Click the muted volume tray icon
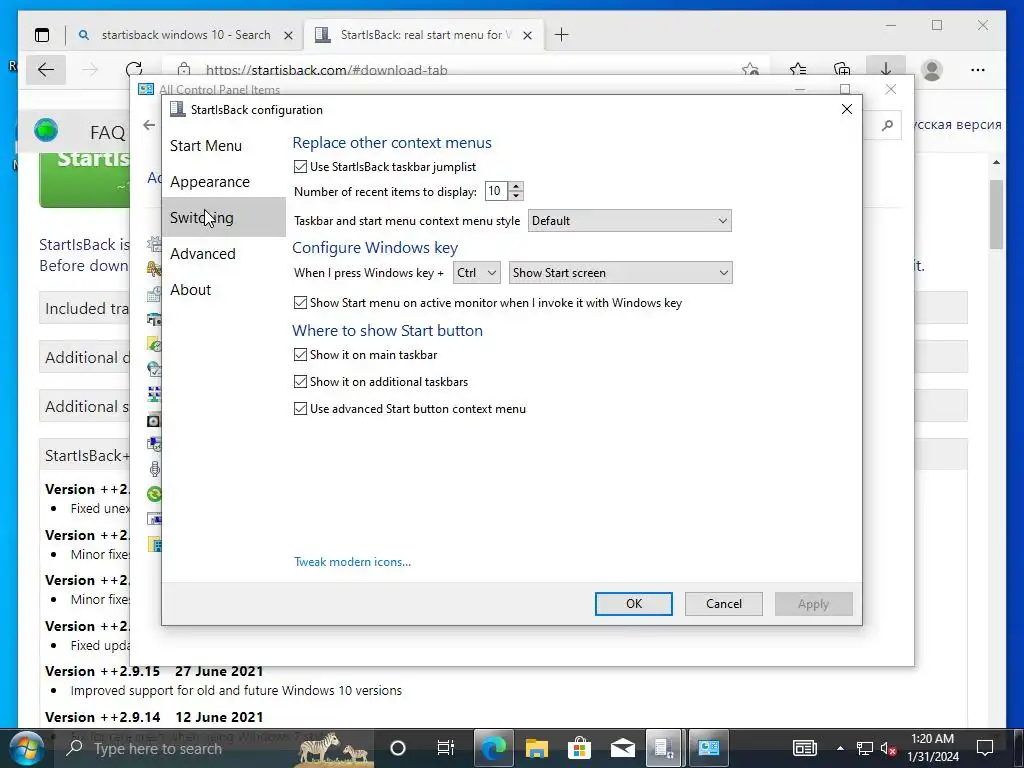Image resolution: width=1024 pixels, height=768 pixels. click(x=888, y=748)
